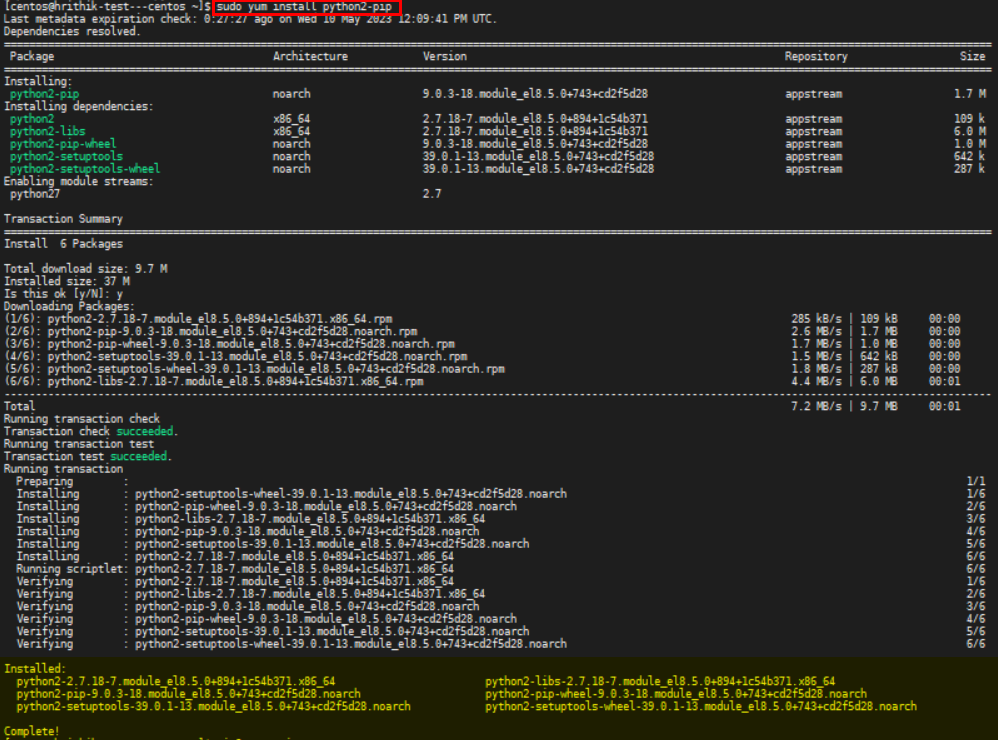Click the 'Enabling module streams:' label
998x740 pixels.
point(79,181)
